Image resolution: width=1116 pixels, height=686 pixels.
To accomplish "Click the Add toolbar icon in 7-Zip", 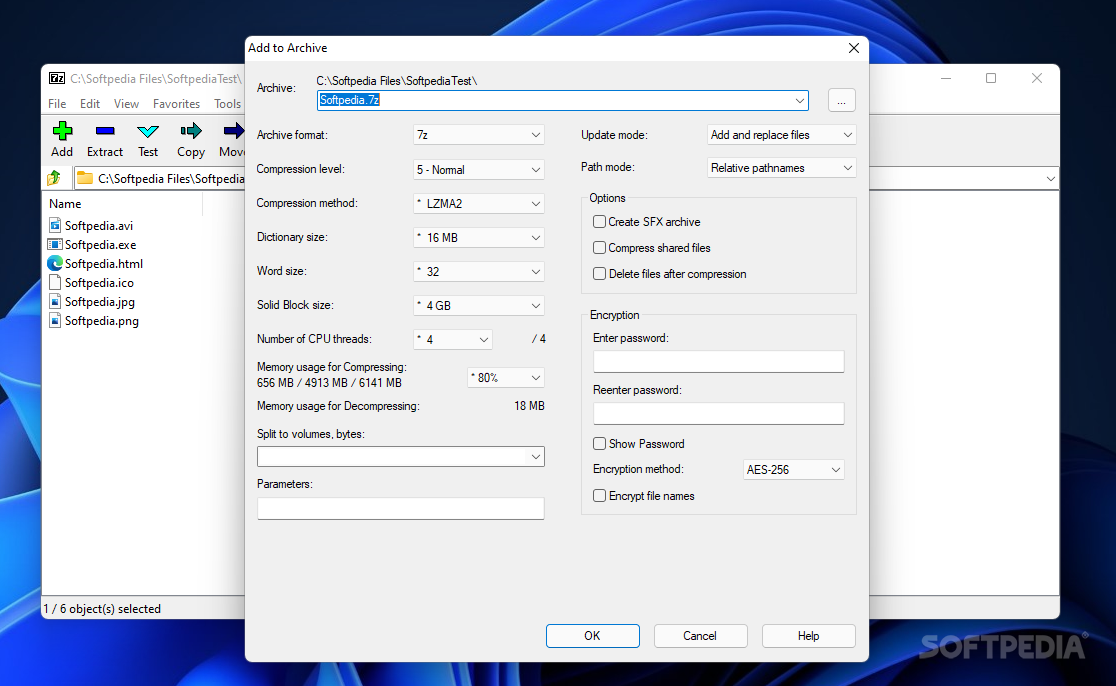I will click(x=62, y=131).
